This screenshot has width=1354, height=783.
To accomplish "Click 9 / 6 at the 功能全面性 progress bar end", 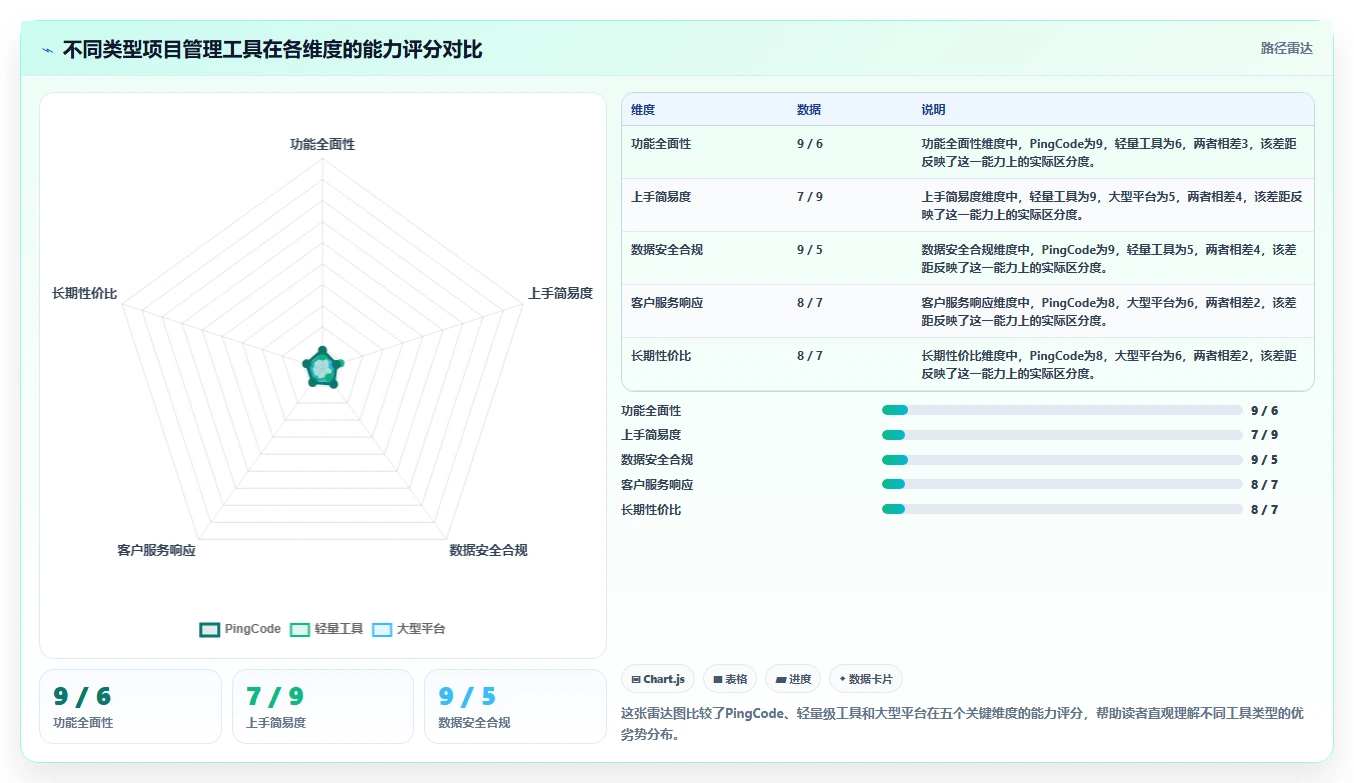I will (1264, 411).
